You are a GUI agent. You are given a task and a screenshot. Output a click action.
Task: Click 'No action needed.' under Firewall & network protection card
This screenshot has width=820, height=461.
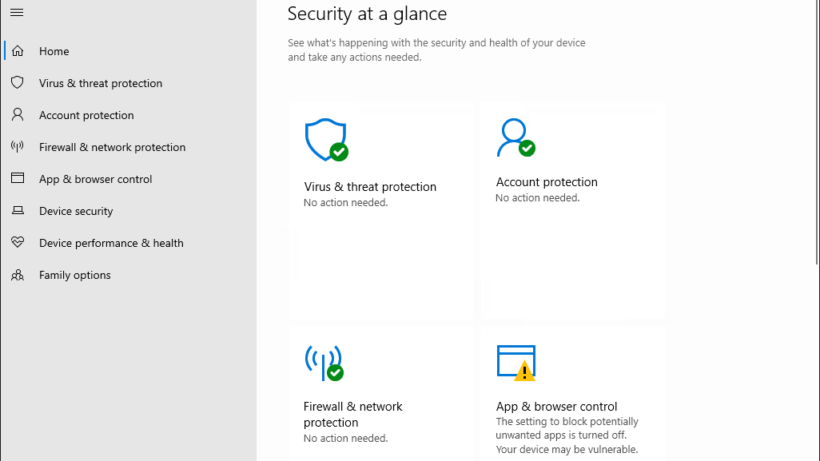[346, 439]
